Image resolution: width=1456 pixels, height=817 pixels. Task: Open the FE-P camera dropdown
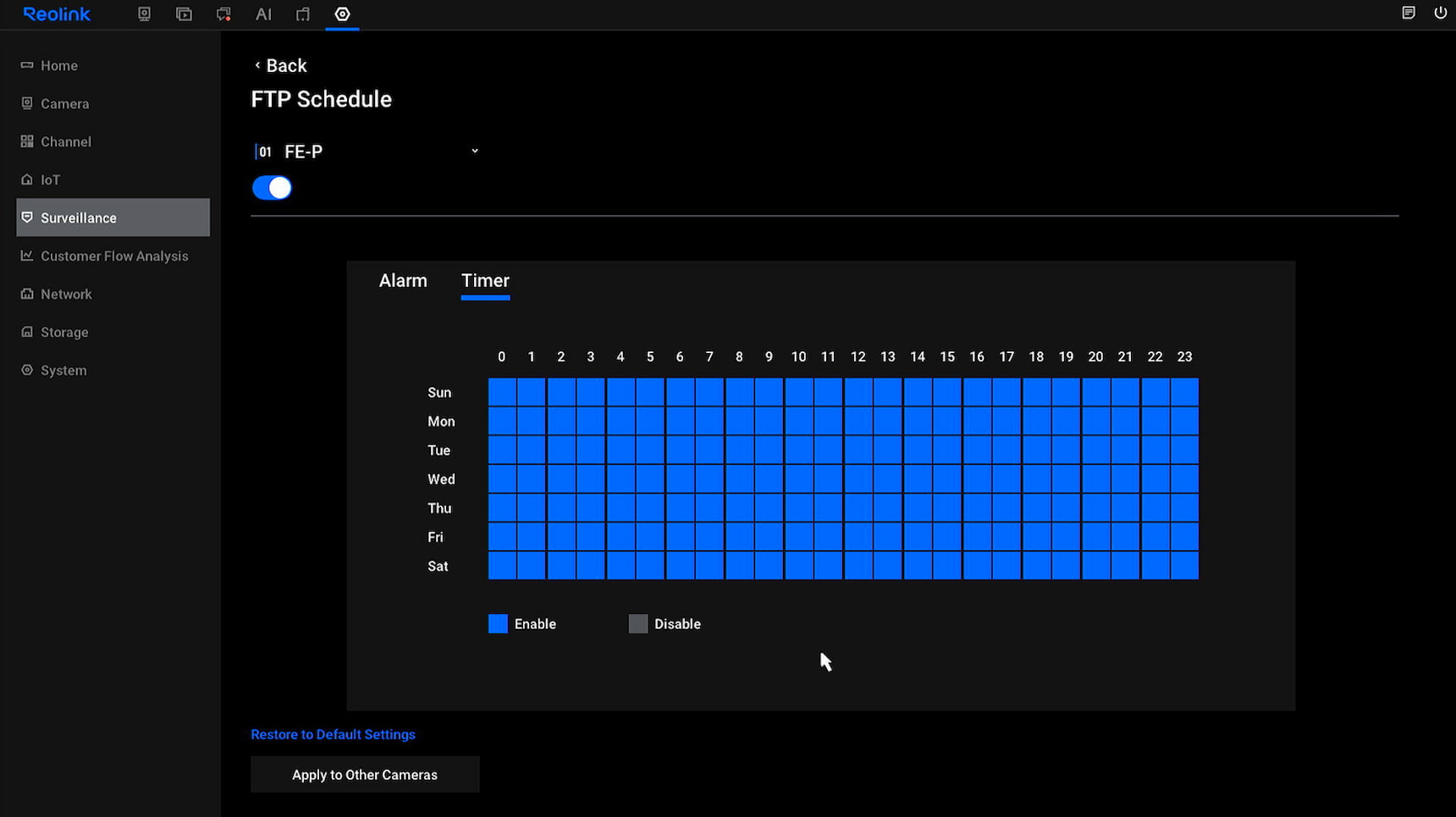click(475, 151)
